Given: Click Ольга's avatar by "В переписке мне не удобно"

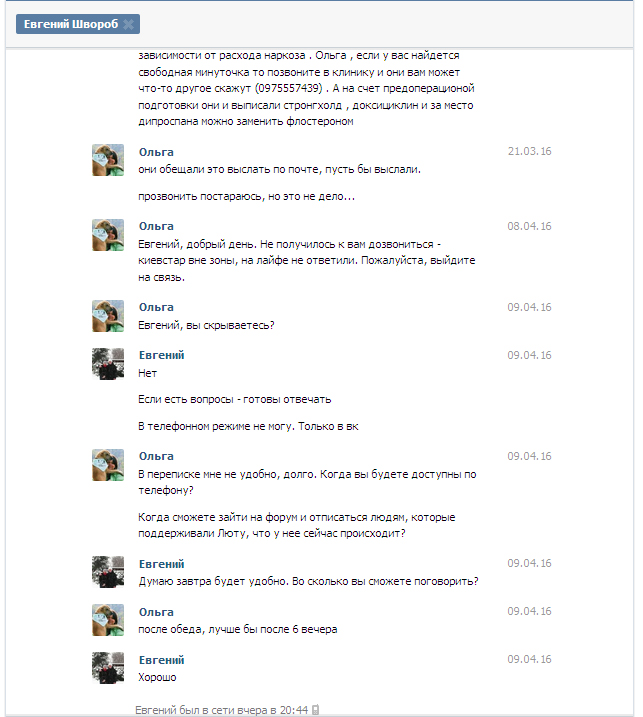Looking at the screenshot, I should click(x=108, y=465).
